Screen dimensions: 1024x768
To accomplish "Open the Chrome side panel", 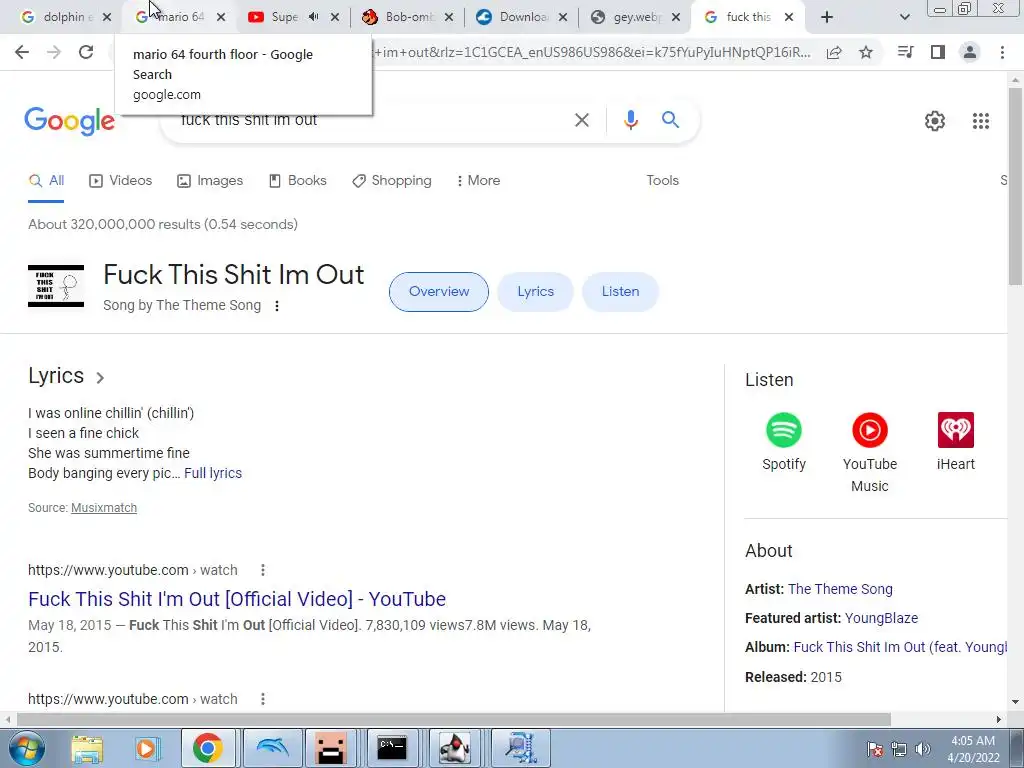I will tap(938, 52).
